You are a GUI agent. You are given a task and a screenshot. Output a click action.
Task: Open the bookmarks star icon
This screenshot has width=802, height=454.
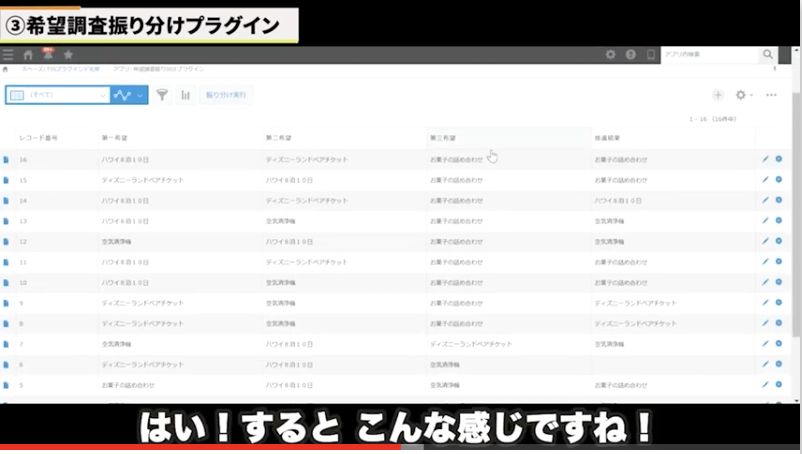tap(68, 55)
